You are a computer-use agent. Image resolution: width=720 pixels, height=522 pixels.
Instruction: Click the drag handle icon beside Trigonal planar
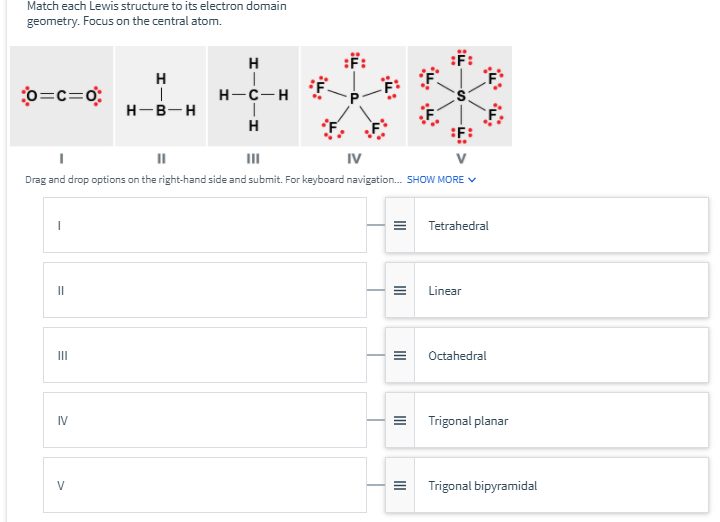[x=400, y=421]
